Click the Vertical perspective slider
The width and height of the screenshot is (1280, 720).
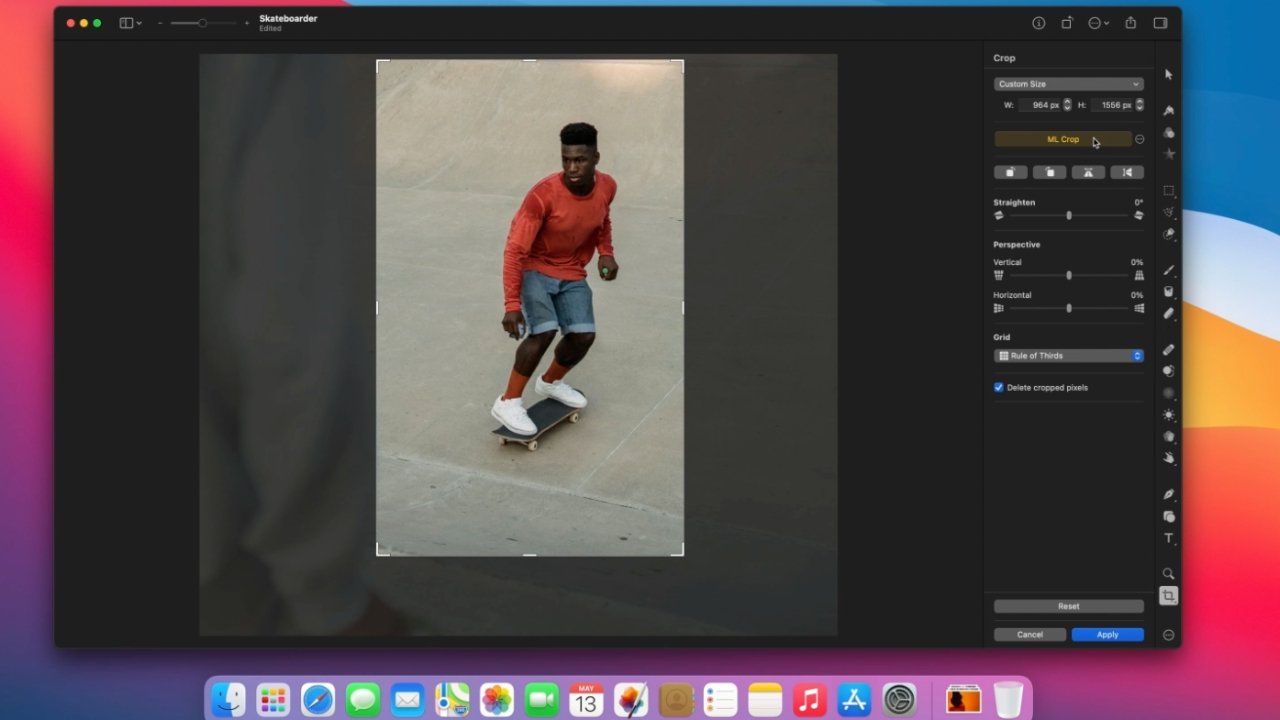click(x=1069, y=275)
